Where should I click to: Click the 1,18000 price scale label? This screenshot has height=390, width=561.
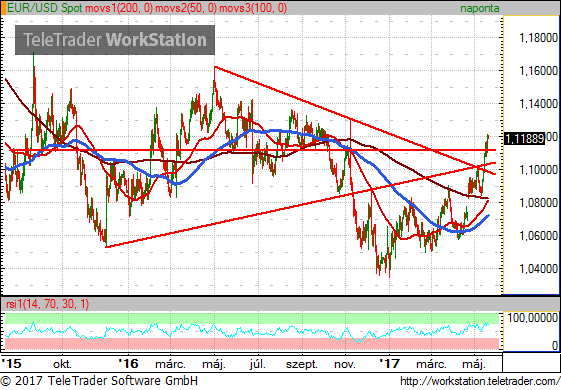click(x=538, y=38)
